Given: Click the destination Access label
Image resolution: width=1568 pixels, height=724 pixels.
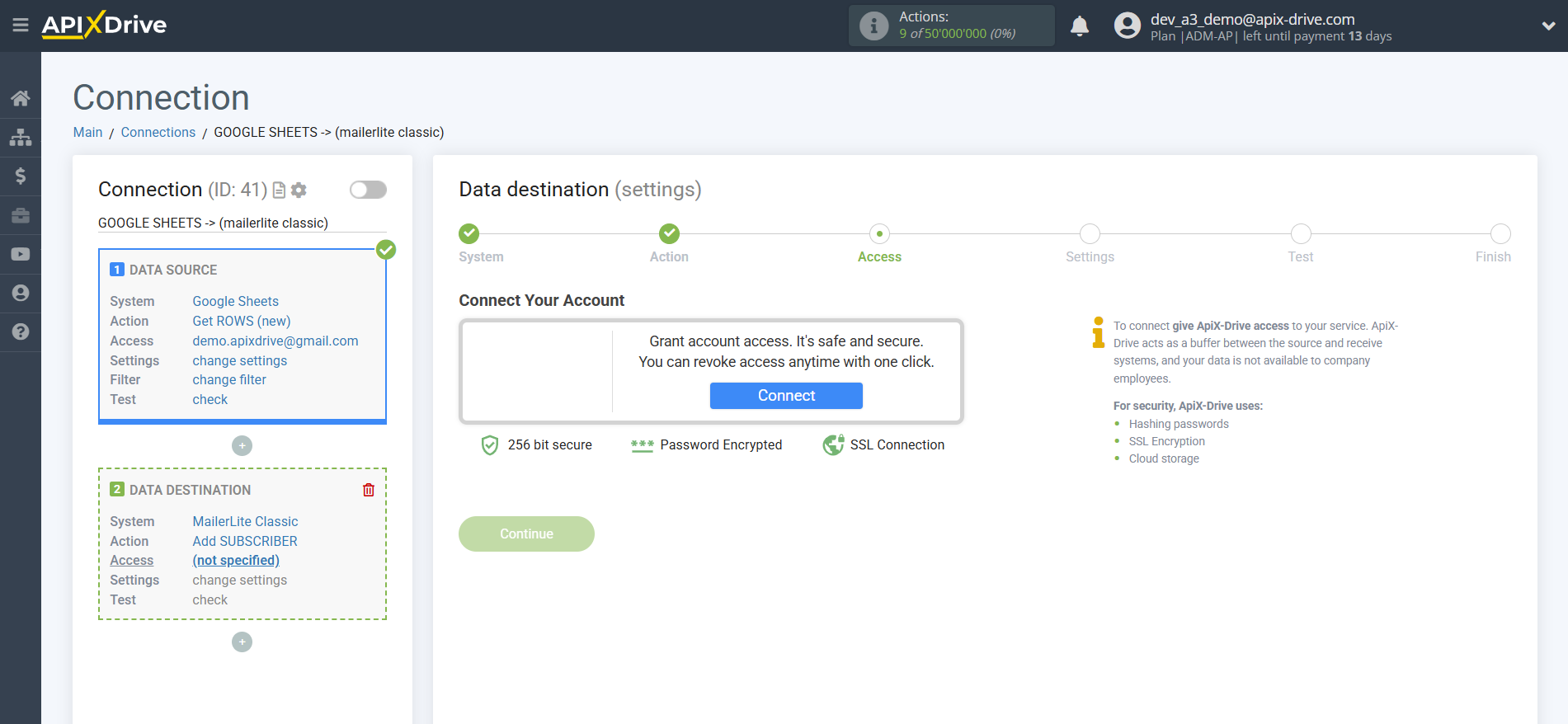Looking at the screenshot, I should point(132,560).
